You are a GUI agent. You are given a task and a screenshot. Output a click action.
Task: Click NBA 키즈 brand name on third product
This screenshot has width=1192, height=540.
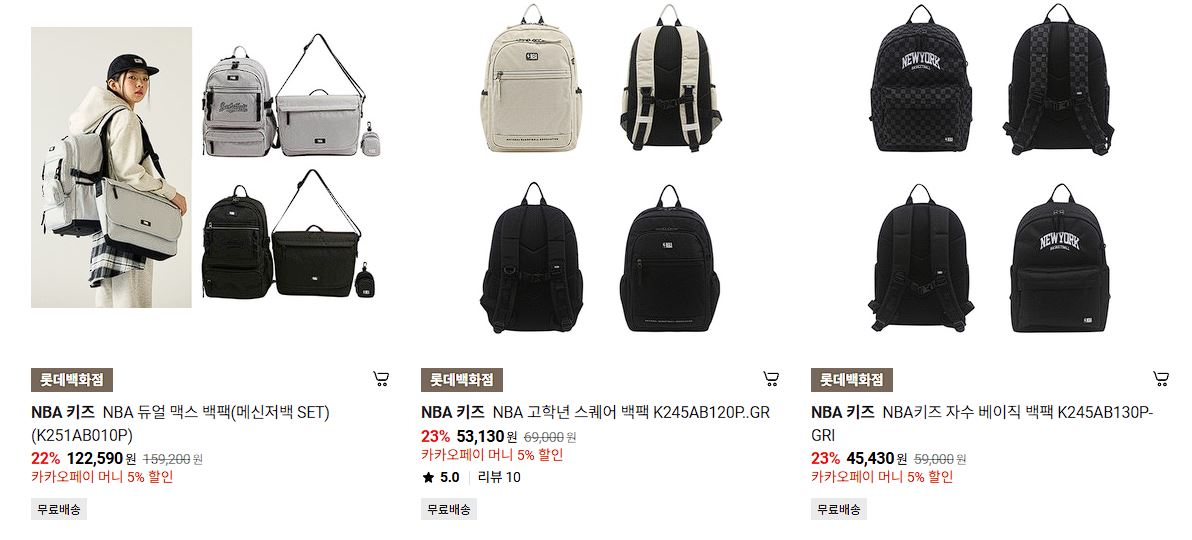(842, 412)
